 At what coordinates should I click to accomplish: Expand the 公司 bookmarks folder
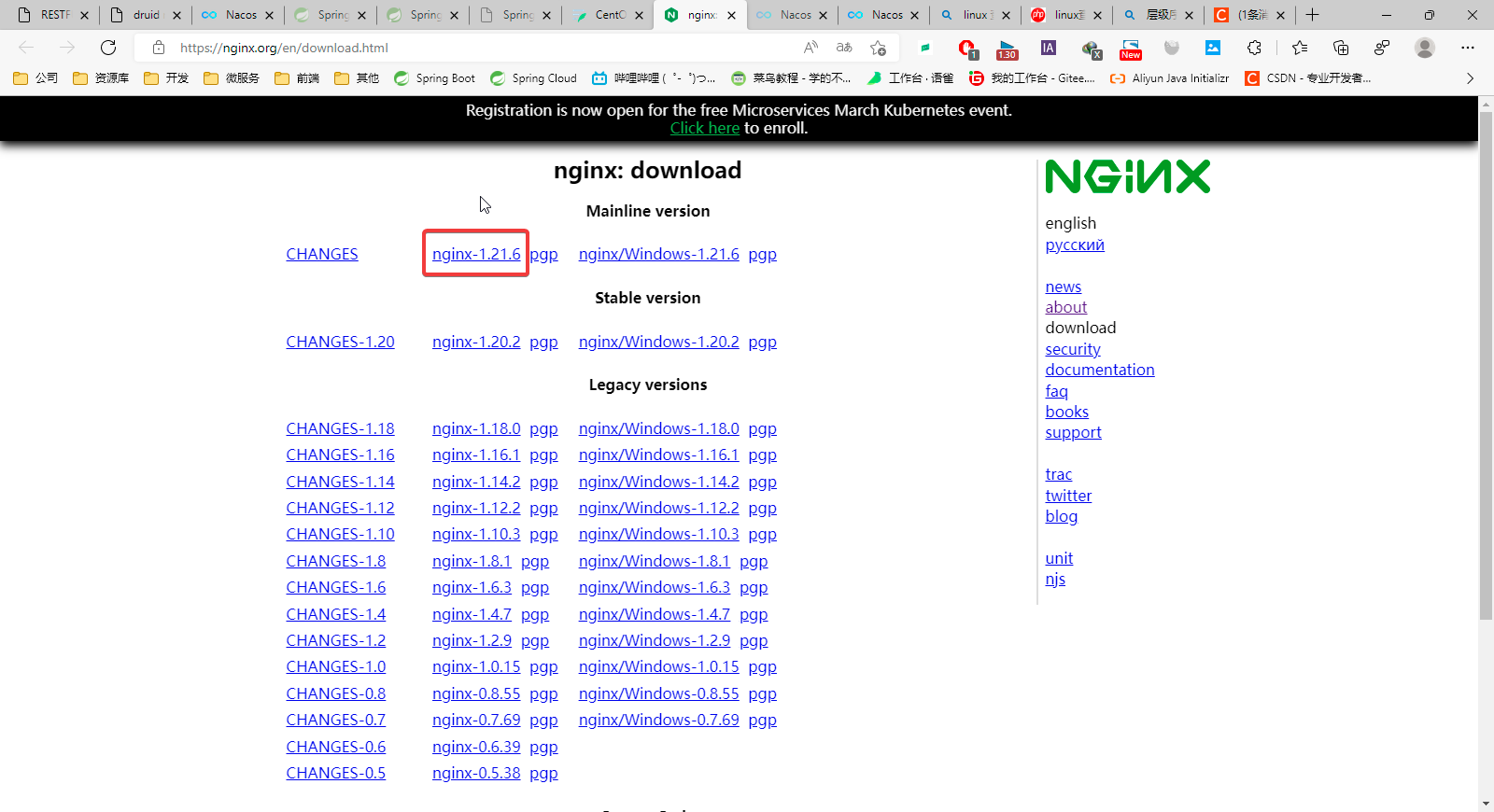tap(35, 78)
